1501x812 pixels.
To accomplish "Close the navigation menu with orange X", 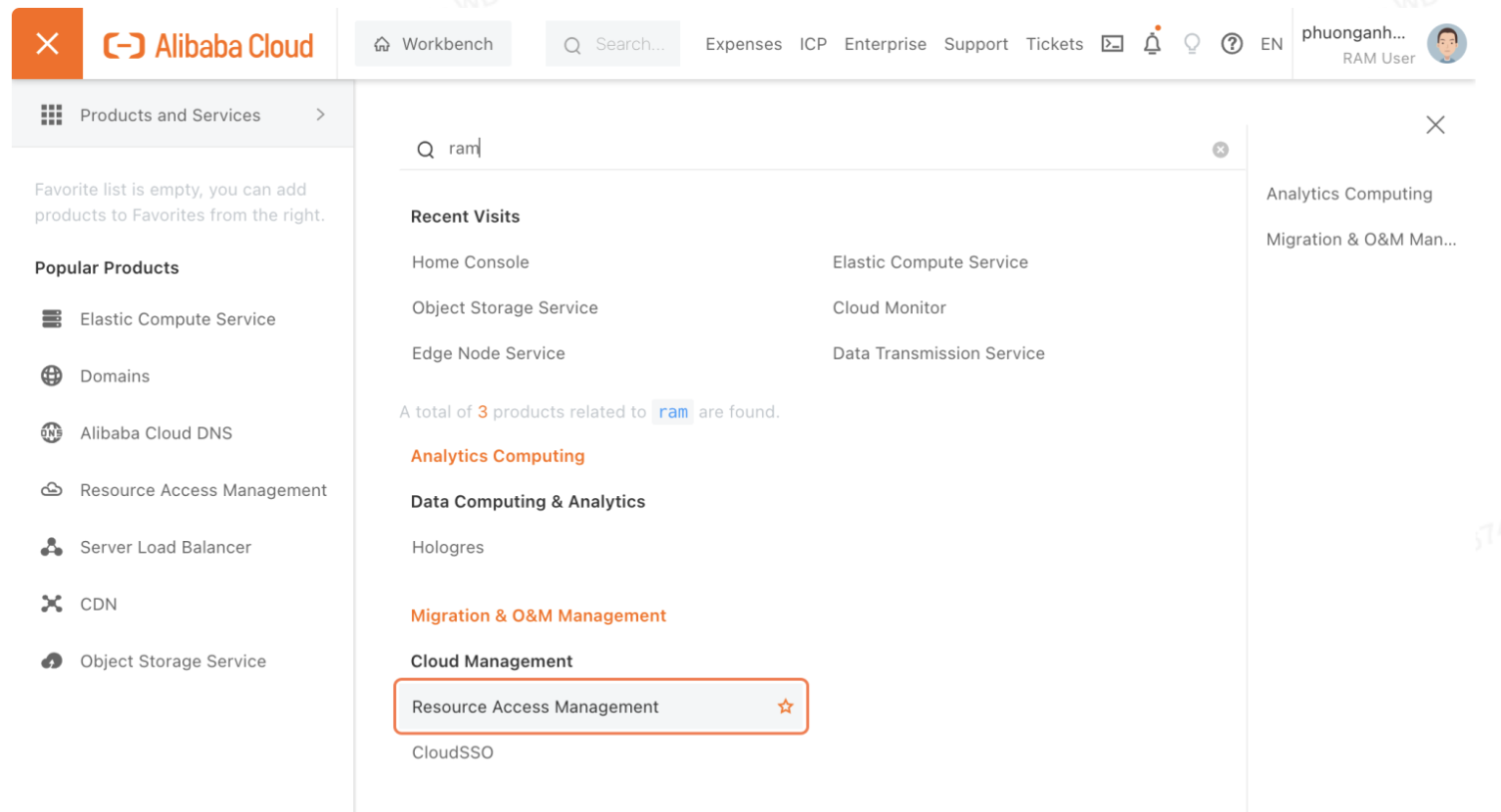I will 47,44.
